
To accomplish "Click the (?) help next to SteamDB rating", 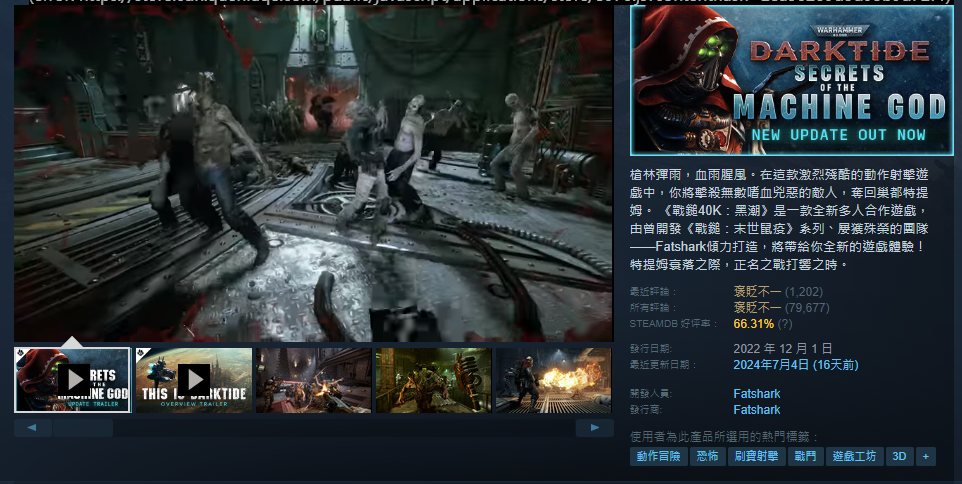I will coord(785,323).
